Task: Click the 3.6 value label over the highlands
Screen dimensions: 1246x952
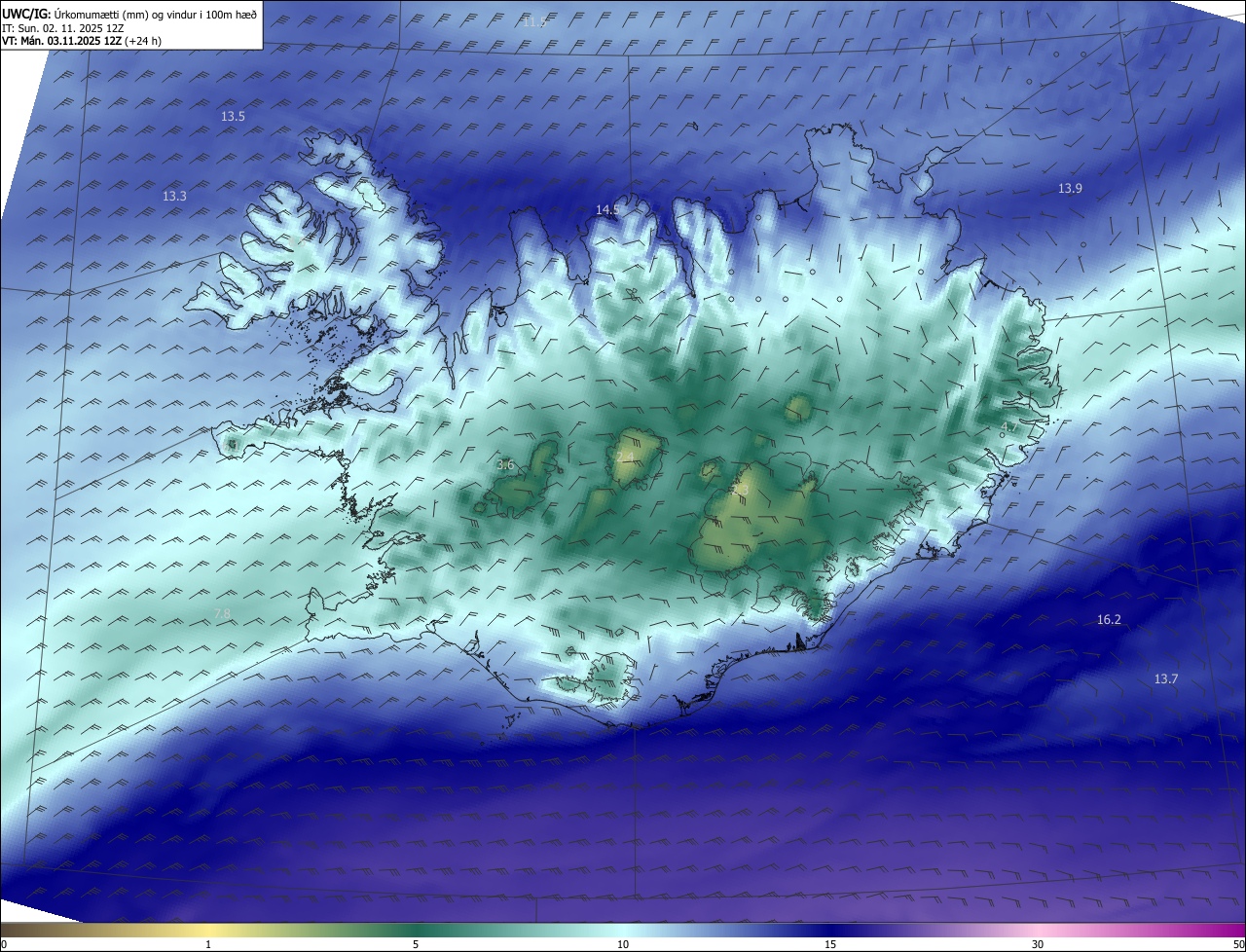Action: (x=505, y=465)
